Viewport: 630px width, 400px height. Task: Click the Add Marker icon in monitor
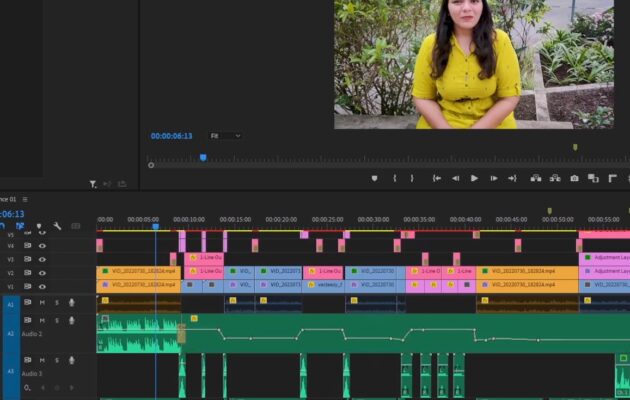tap(375, 178)
